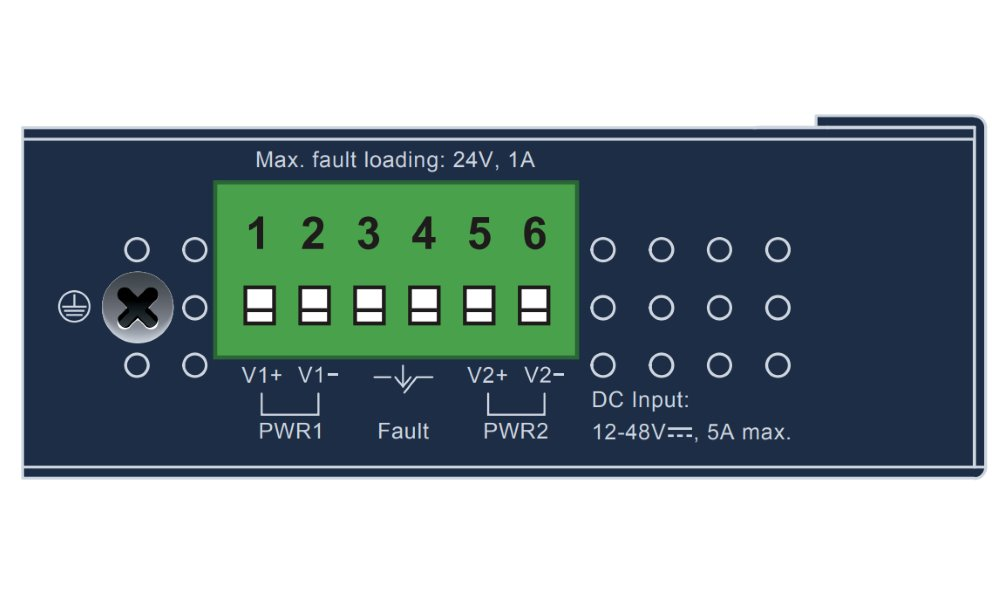Screen dimensions: 1000x600
Task: Click the 12-48V 5A max rating text
Action: (x=691, y=434)
